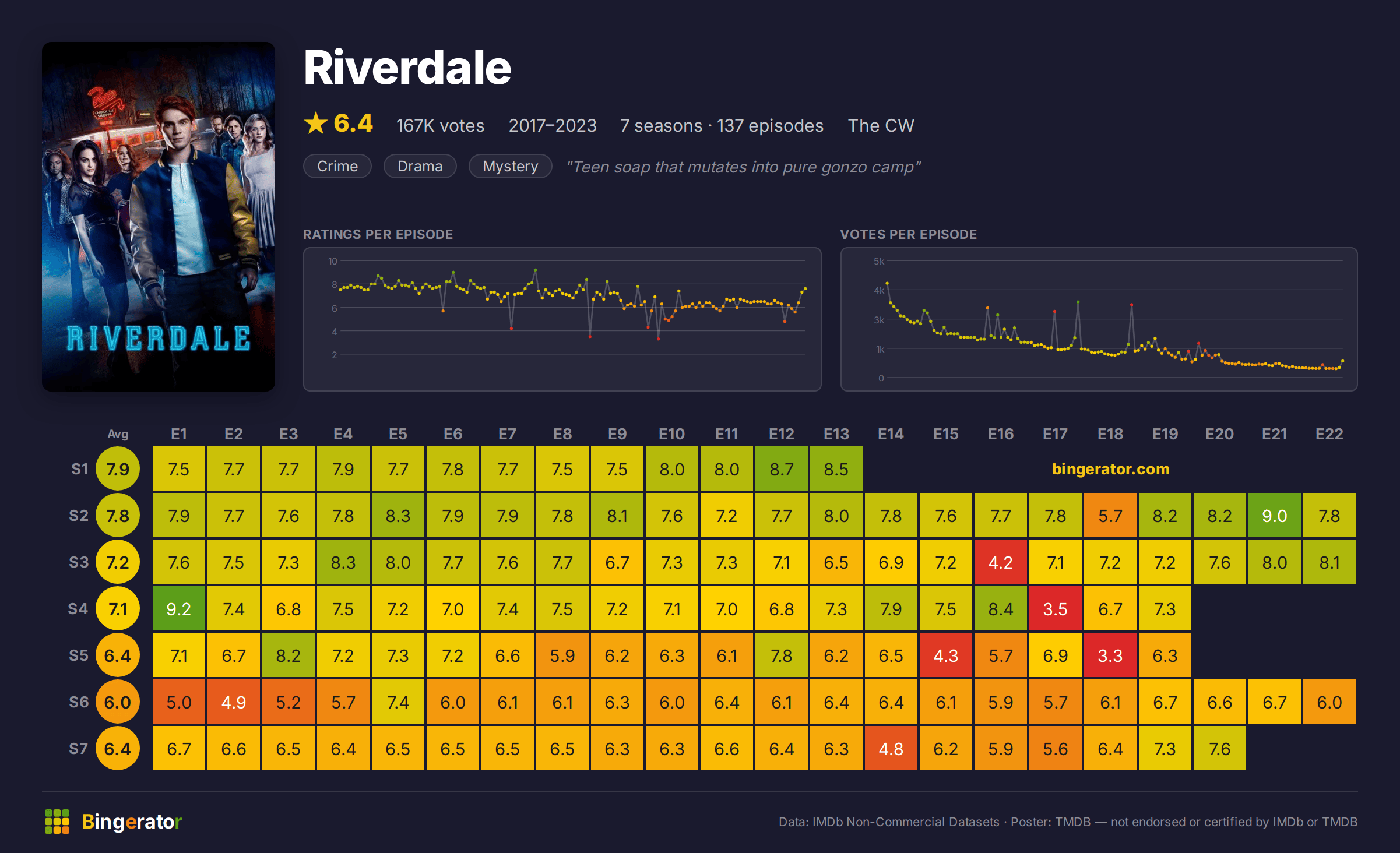Open the bingerator.com link
Image resolution: width=1400 pixels, height=853 pixels.
1110,469
